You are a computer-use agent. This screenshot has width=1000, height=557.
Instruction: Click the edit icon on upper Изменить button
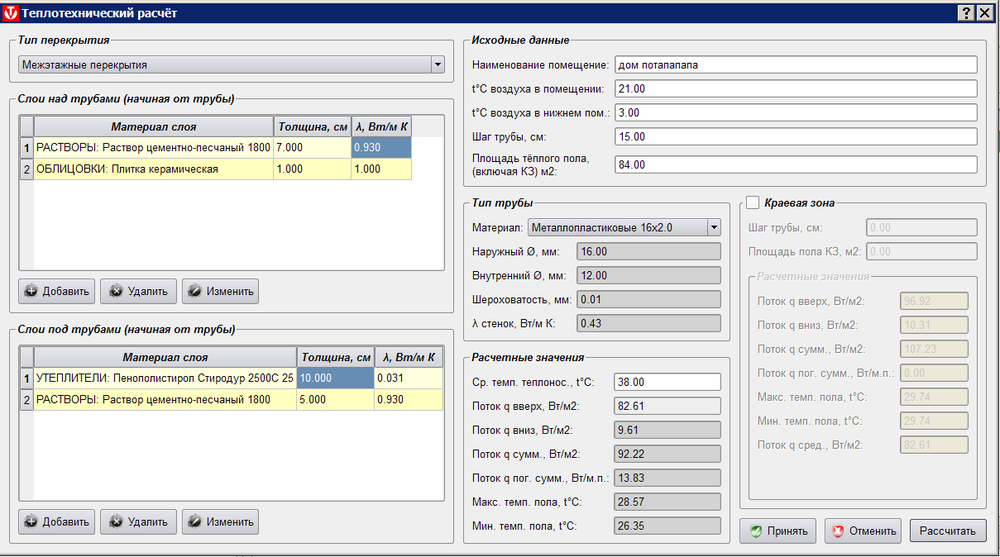(x=194, y=292)
